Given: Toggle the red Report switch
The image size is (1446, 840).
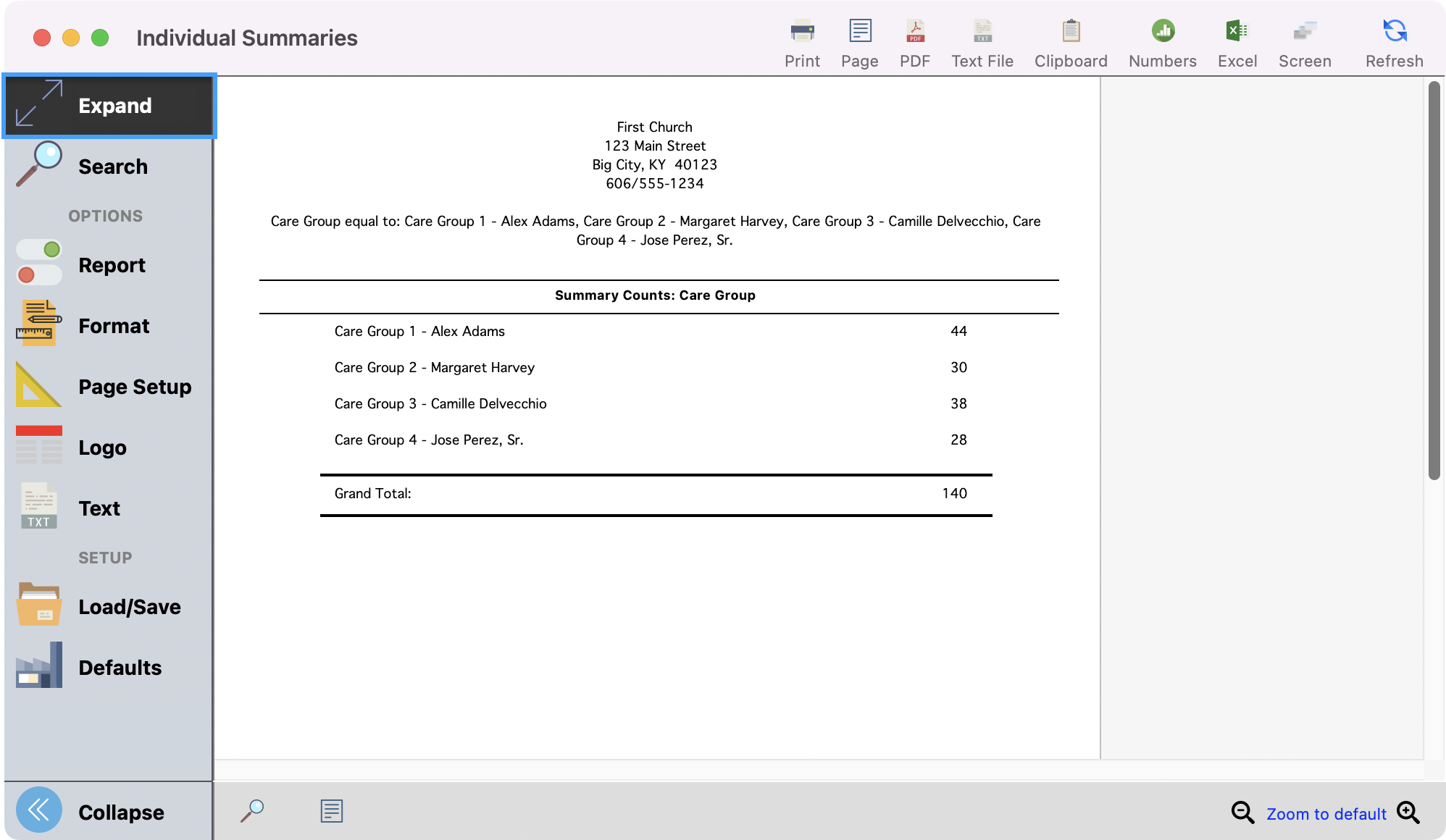Looking at the screenshot, I should tap(38, 275).
